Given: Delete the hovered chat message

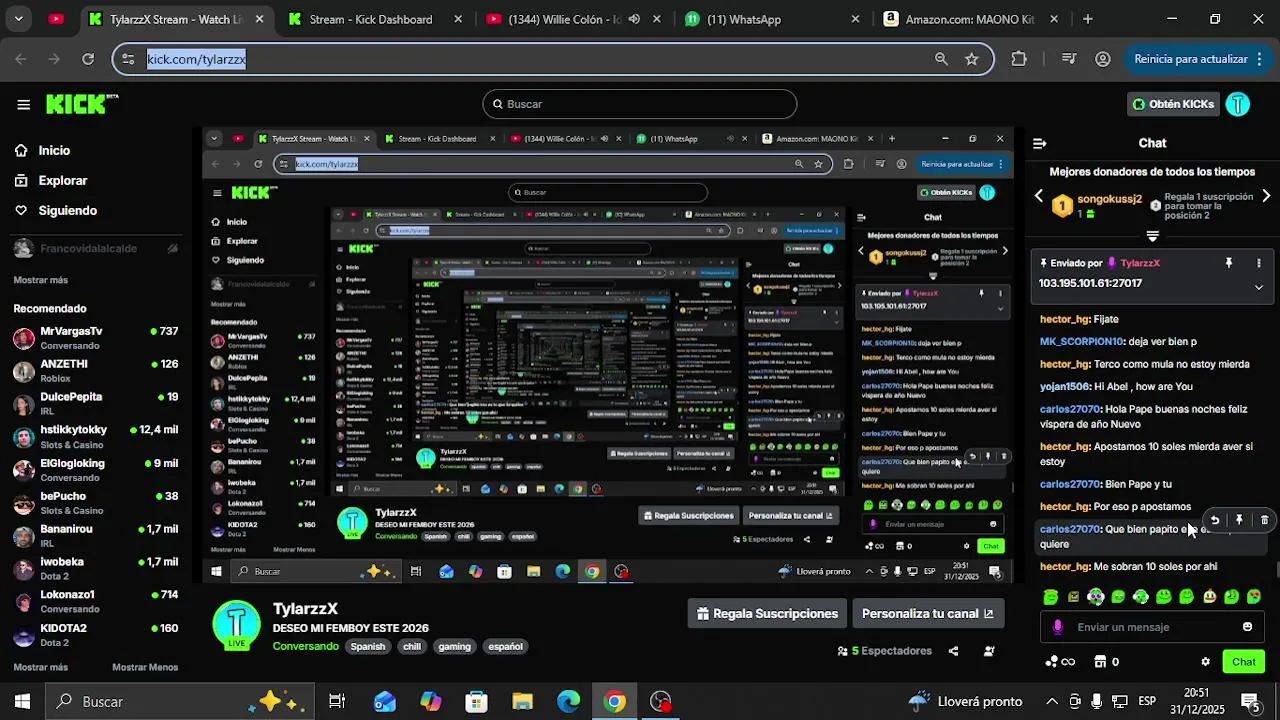Looking at the screenshot, I should coord(1265,520).
